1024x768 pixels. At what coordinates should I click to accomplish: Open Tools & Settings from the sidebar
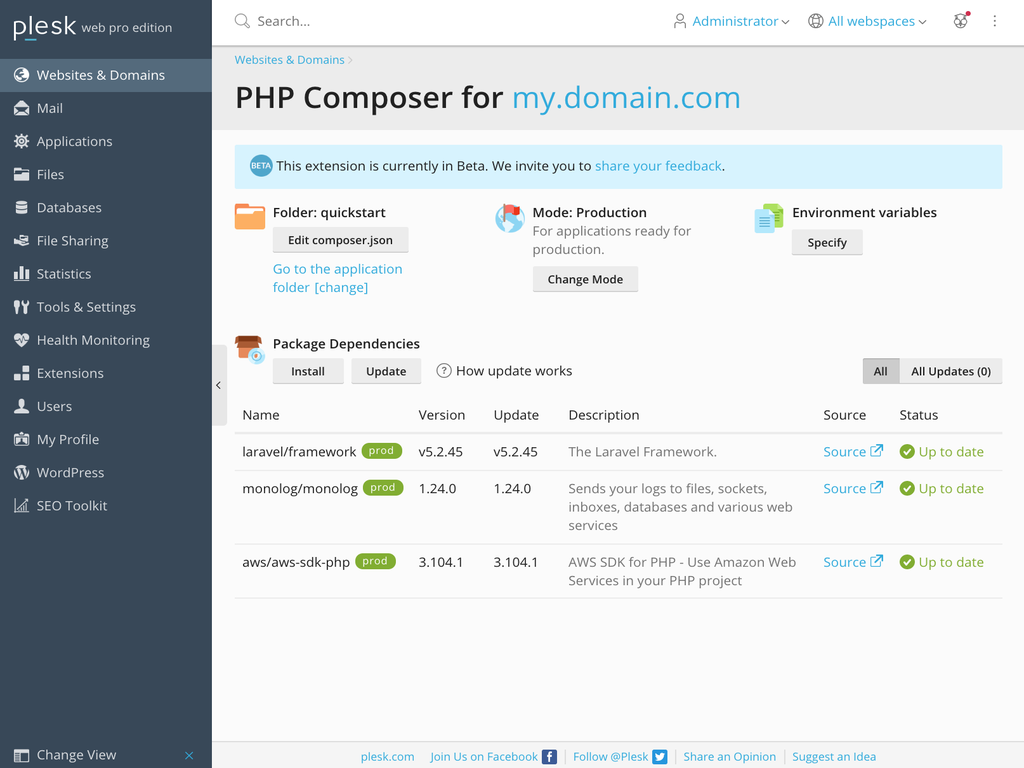22,307
